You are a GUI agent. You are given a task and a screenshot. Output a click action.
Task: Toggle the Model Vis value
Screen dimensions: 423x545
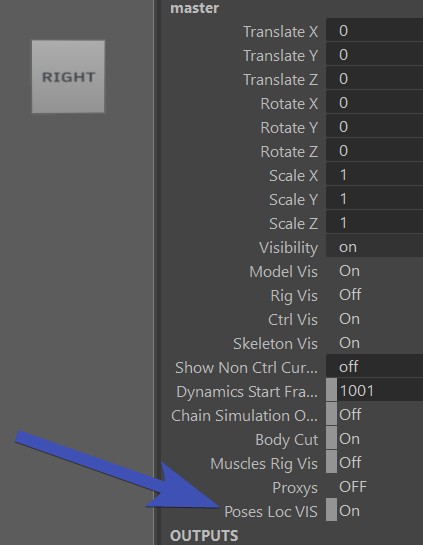coord(349,271)
